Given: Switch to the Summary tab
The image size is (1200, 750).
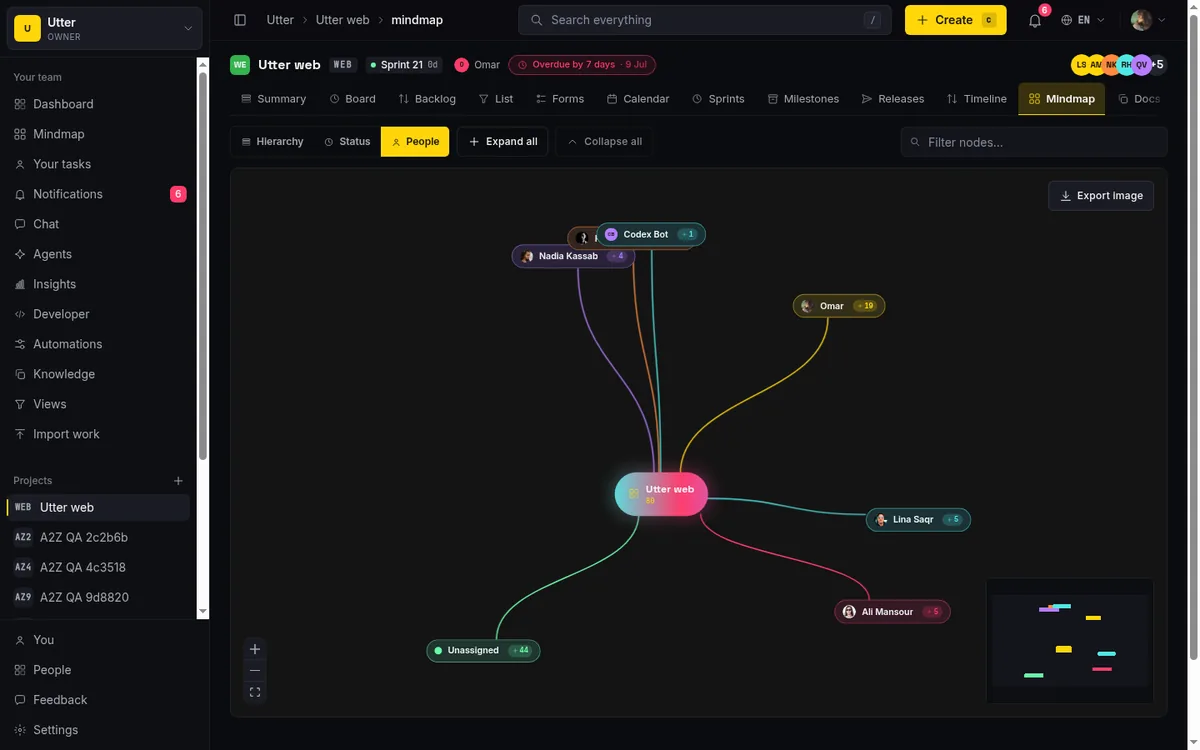Looking at the screenshot, I should coord(273,99).
